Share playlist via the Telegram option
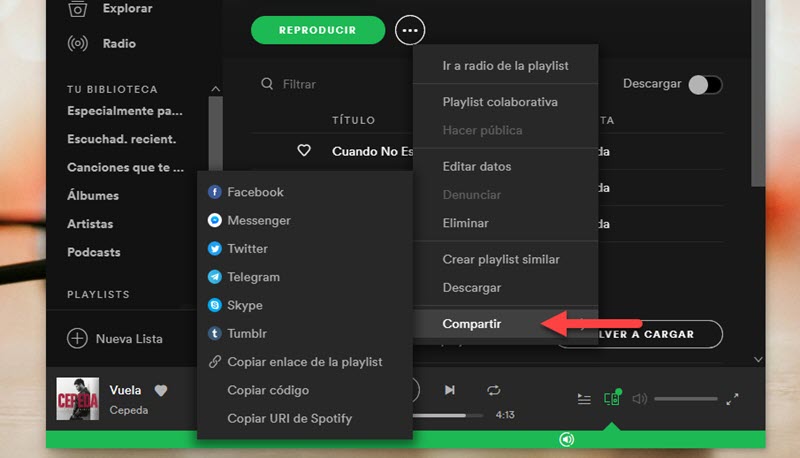This screenshot has height=458, width=800. click(253, 277)
